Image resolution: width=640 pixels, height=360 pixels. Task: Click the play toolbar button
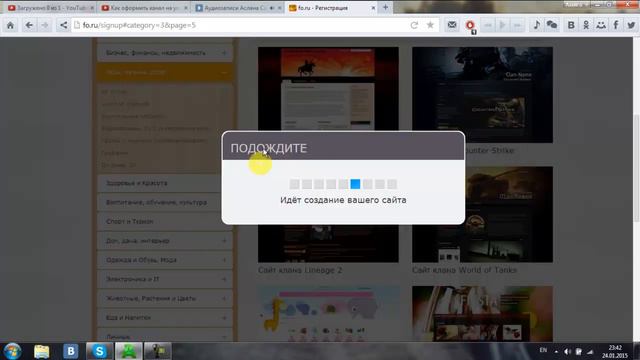coord(502,25)
